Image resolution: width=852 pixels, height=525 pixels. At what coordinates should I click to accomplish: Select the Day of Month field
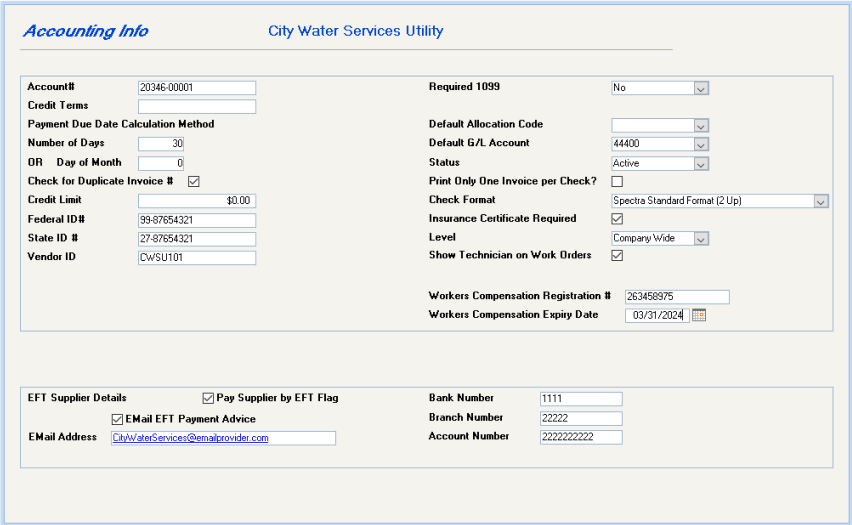click(161, 163)
